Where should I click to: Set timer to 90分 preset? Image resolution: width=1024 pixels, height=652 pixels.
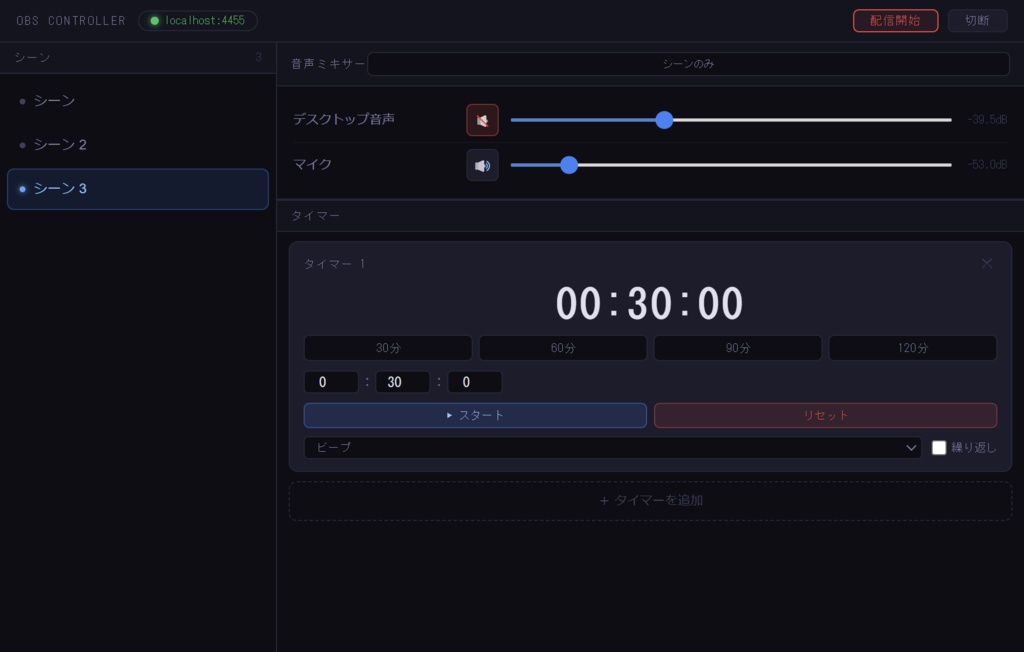tap(737, 348)
